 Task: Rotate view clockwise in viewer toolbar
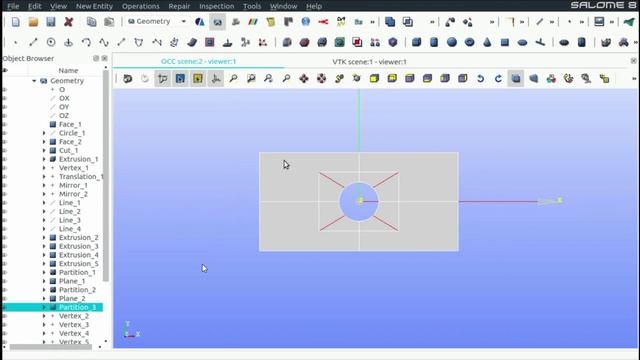pyautogui.click(x=498, y=78)
